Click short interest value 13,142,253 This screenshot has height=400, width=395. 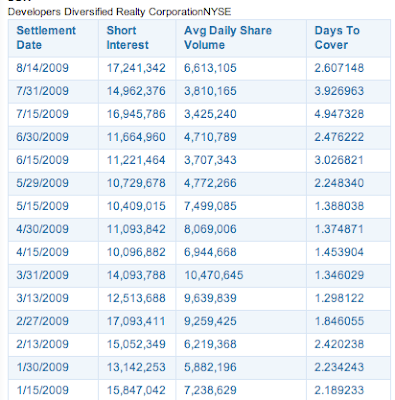pos(136,367)
